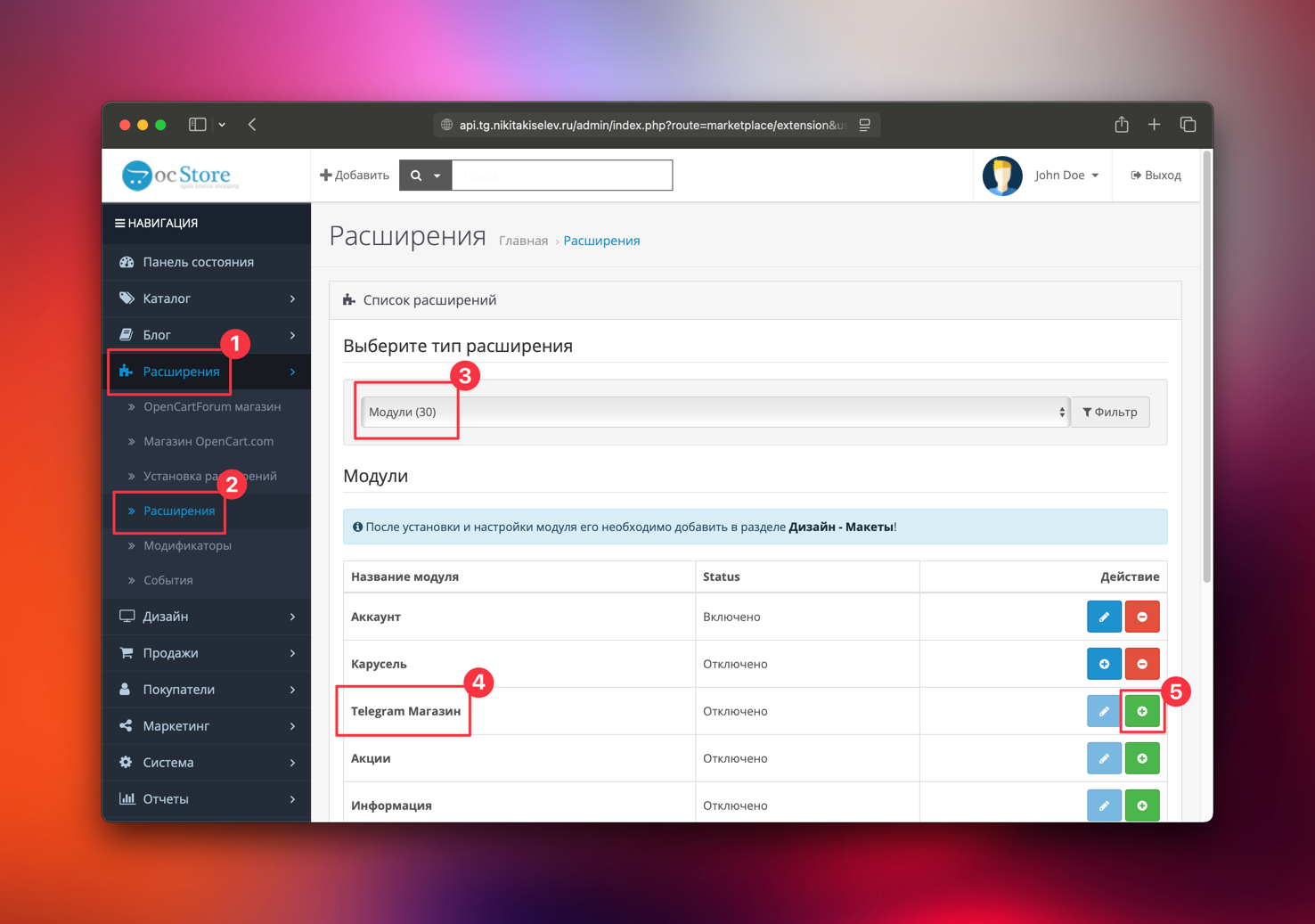This screenshot has width=1315, height=924.
Task: Click the blue edit pencil for Аккаунт module
Action: [1104, 617]
